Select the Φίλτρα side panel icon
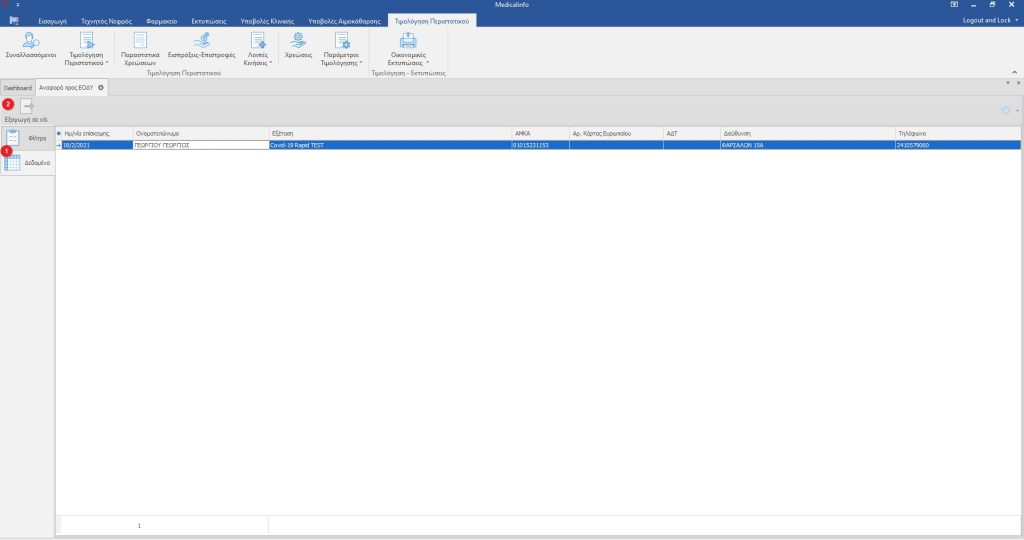The width and height of the screenshot is (1024, 540). tap(14, 138)
